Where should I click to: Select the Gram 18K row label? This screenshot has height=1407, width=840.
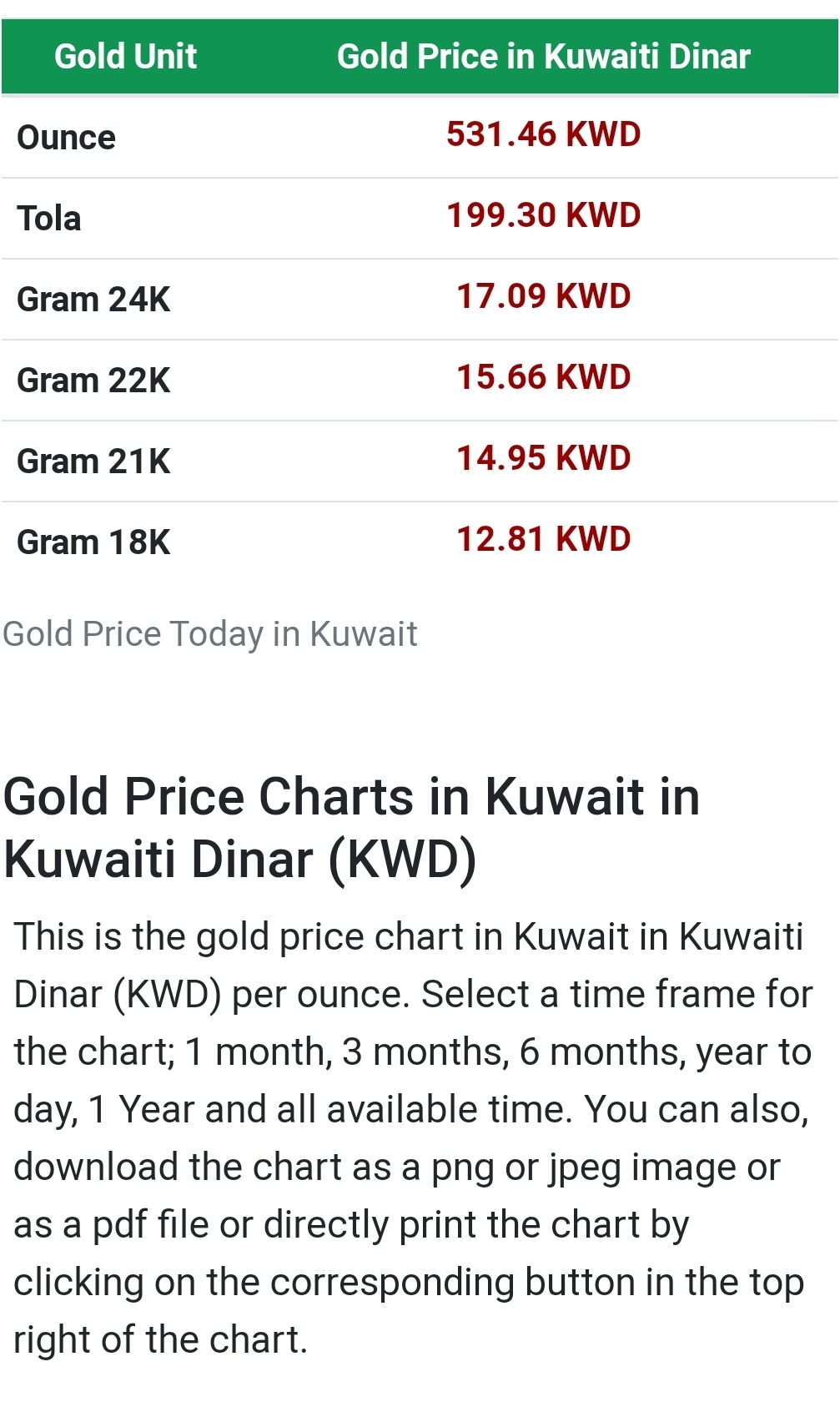93,542
